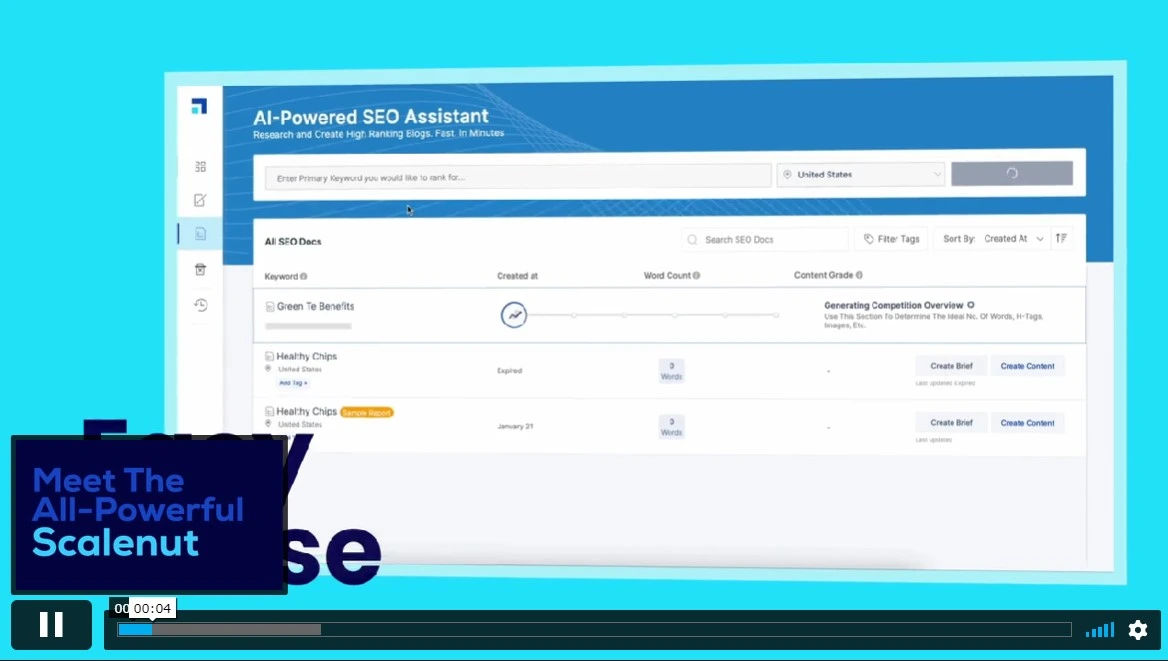The width and height of the screenshot is (1168, 661).
Task: Click the loading create button beside country
Action: click(x=1012, y=173)
